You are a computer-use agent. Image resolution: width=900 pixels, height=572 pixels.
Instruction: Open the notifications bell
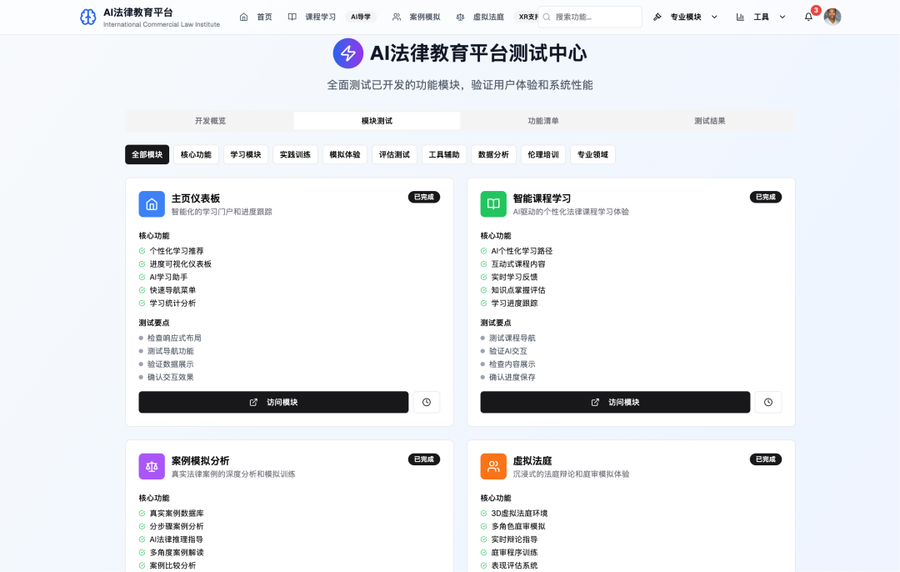[808, 17]
